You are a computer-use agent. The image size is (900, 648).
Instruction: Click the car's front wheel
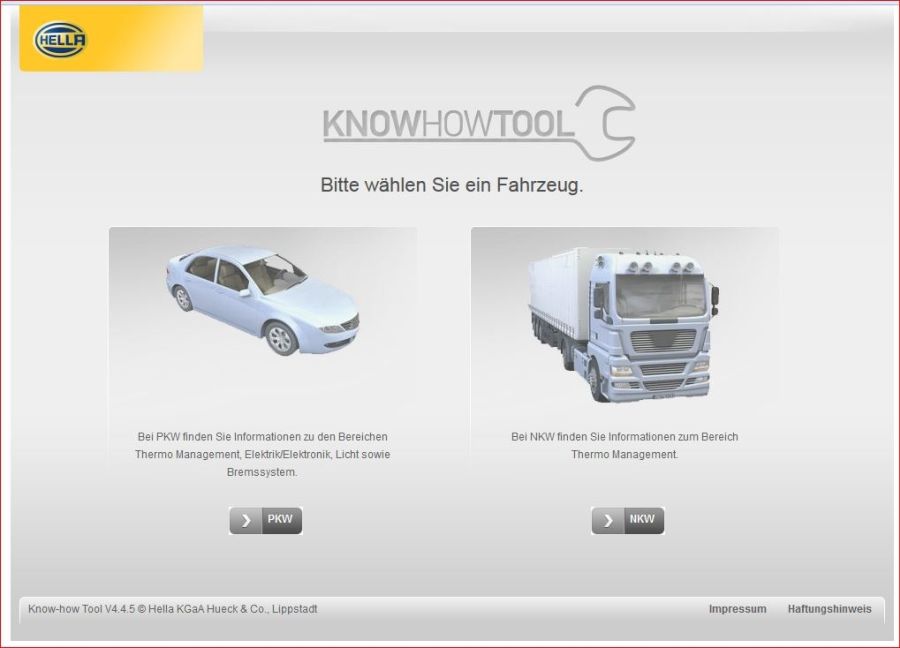[x=282, y=338]
